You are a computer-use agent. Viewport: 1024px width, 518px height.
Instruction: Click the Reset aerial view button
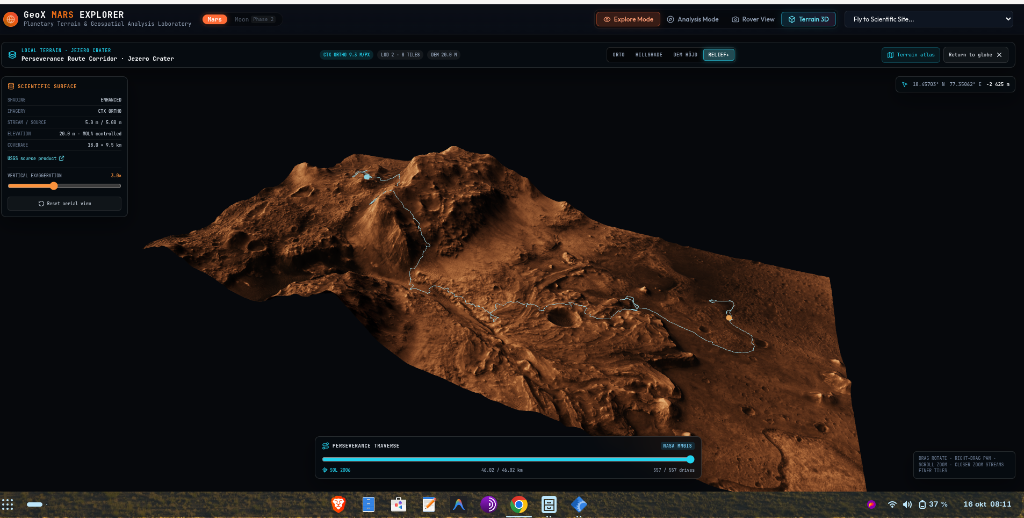(x=64, y=203)
